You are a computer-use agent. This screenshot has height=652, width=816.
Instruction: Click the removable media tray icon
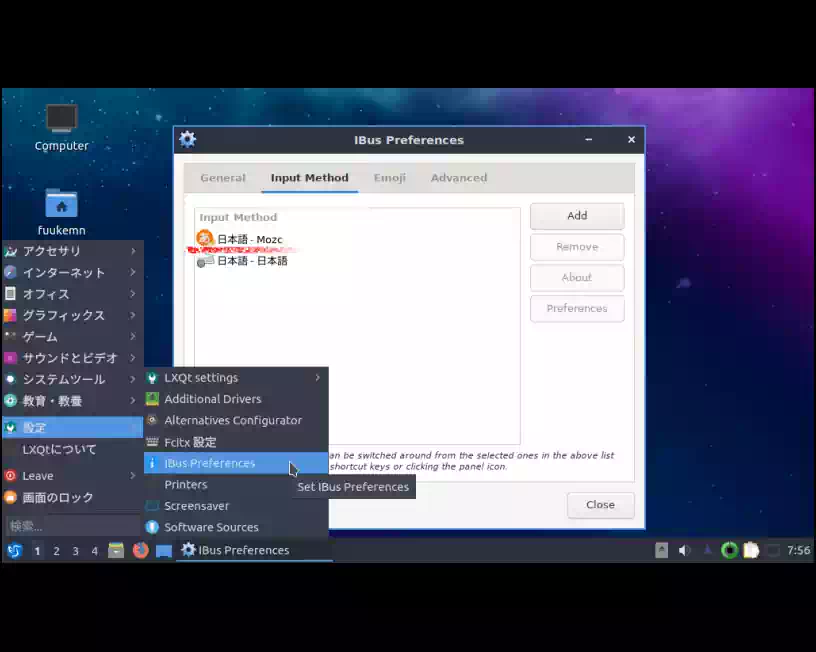661,550
